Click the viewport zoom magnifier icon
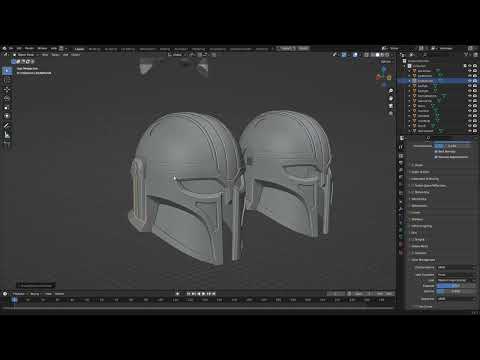This screenshot has height=360, width=480. tap(391, 91)
